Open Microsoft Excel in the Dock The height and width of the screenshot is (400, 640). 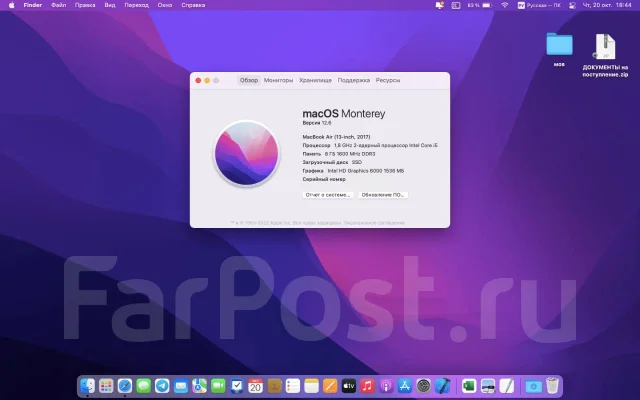pos(469,386)
